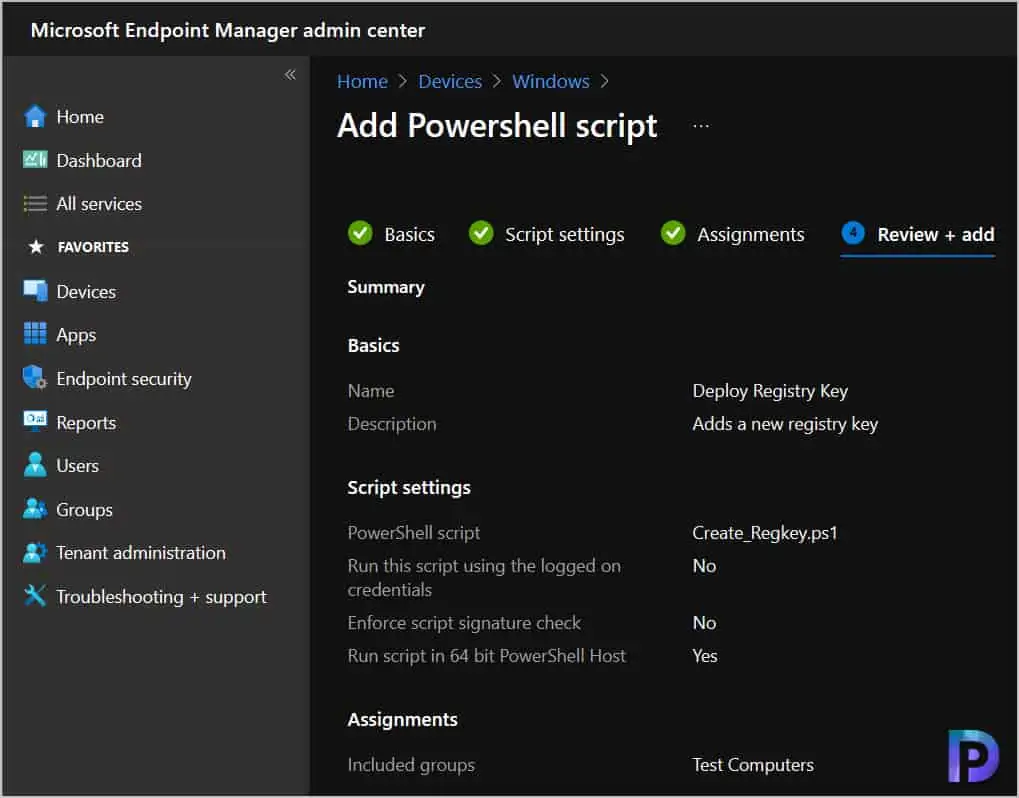This screenshot has height=798, width=1019.
Task: Collapse the sidebar with the double chevron
Action: click(x=290, y=75)
